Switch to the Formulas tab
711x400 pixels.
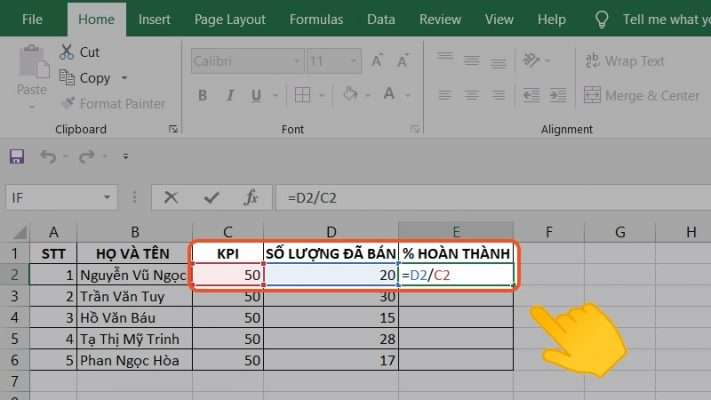point(316,19)
